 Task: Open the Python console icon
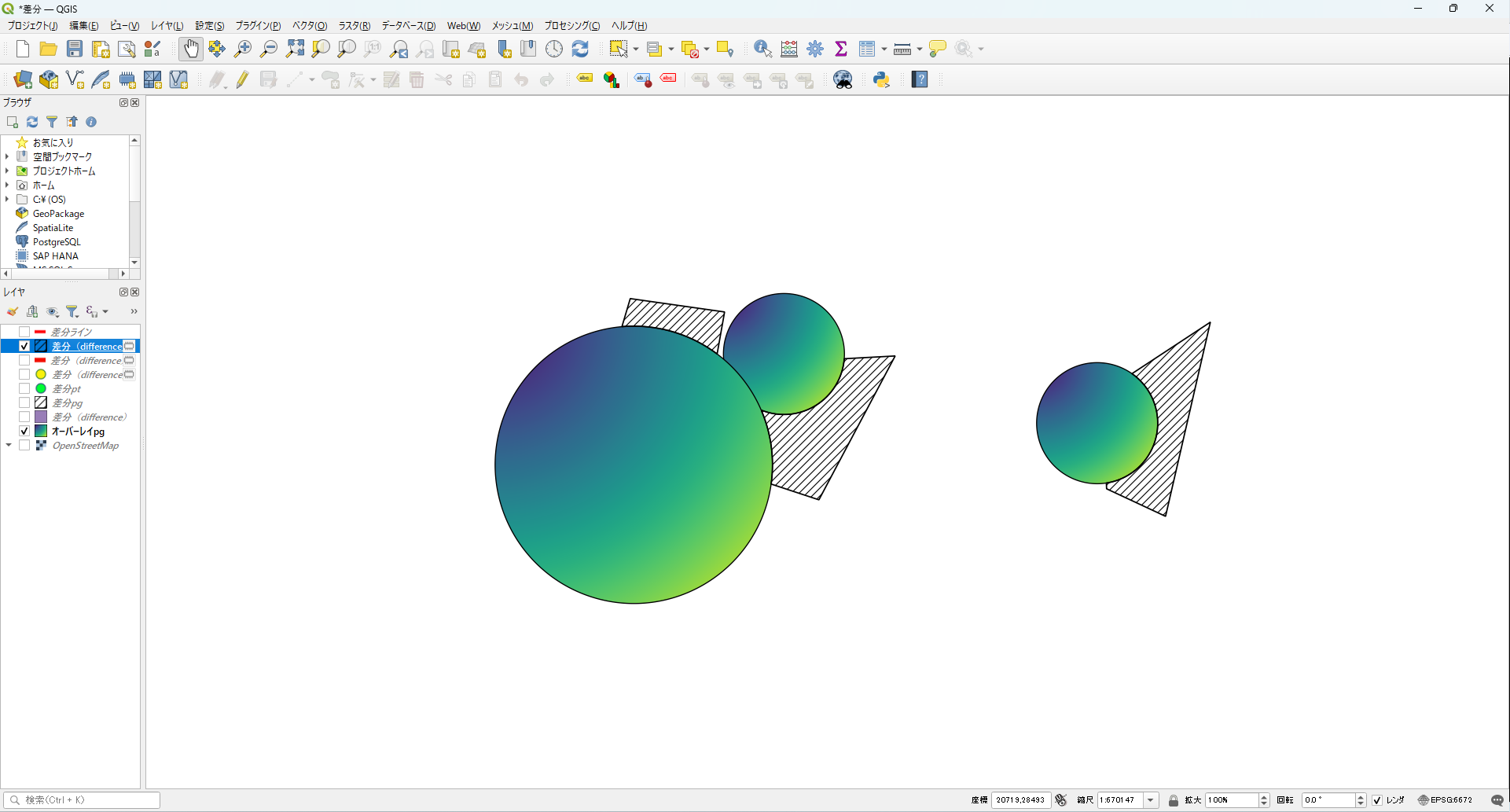(881, 79)
